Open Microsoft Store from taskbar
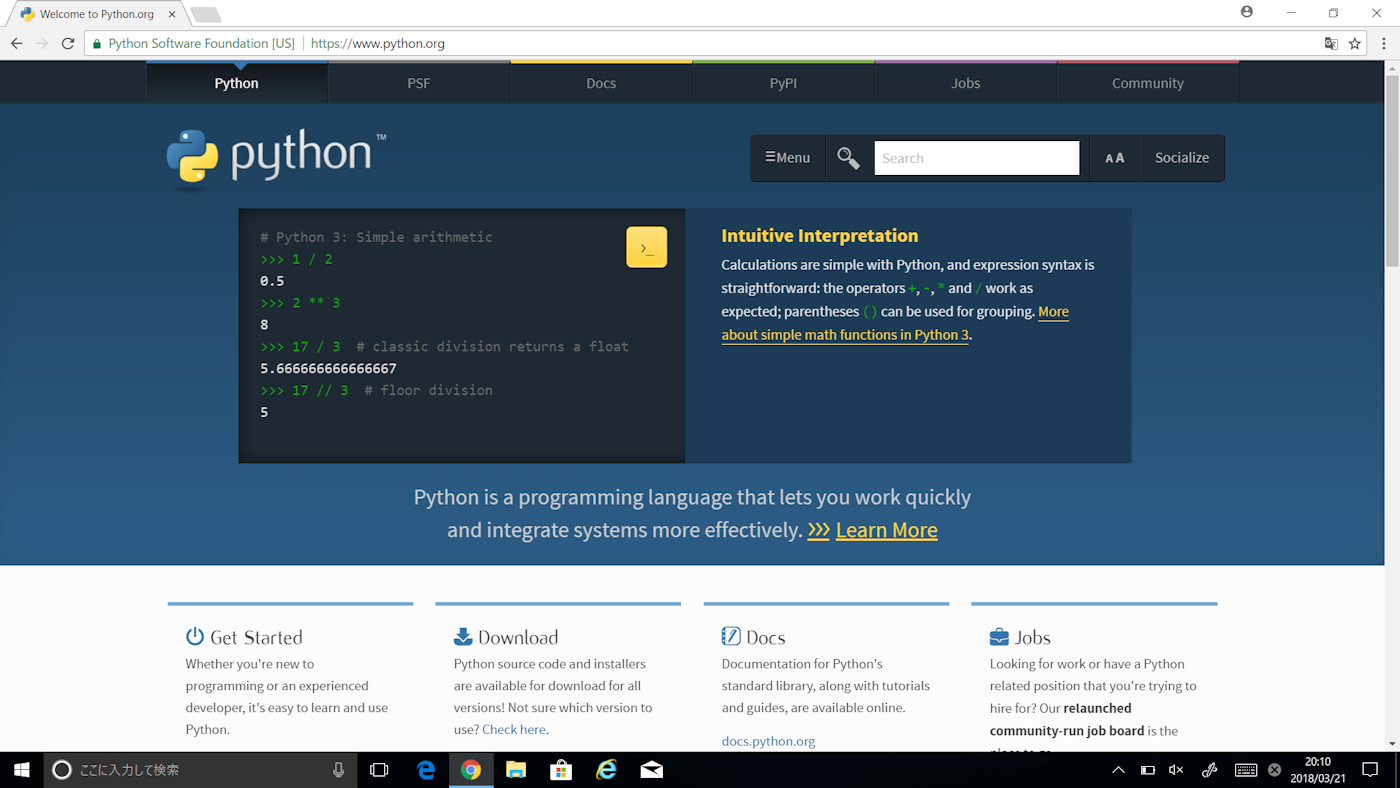The image size is (1400, 788). (x=561, y=770)
